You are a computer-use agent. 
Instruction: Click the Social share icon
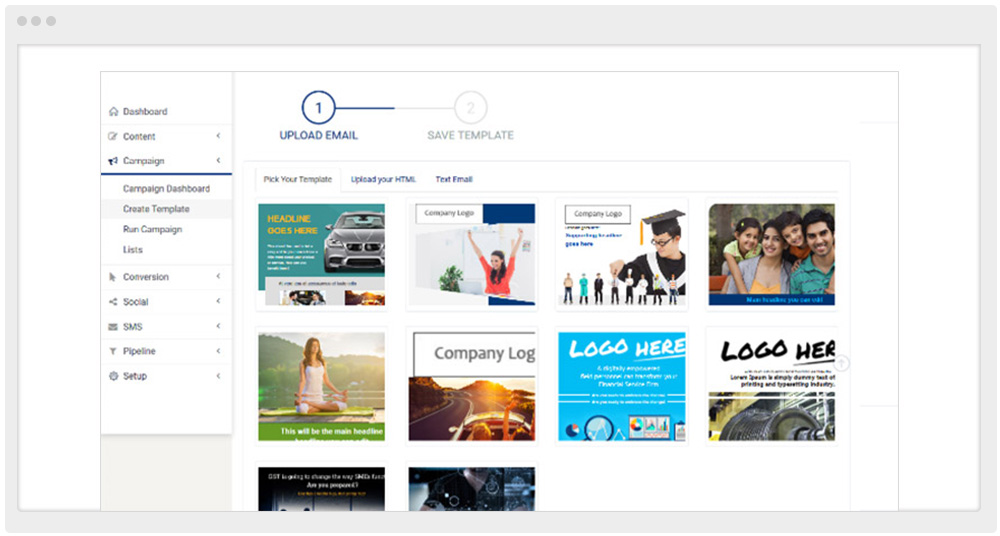[113, 302]
